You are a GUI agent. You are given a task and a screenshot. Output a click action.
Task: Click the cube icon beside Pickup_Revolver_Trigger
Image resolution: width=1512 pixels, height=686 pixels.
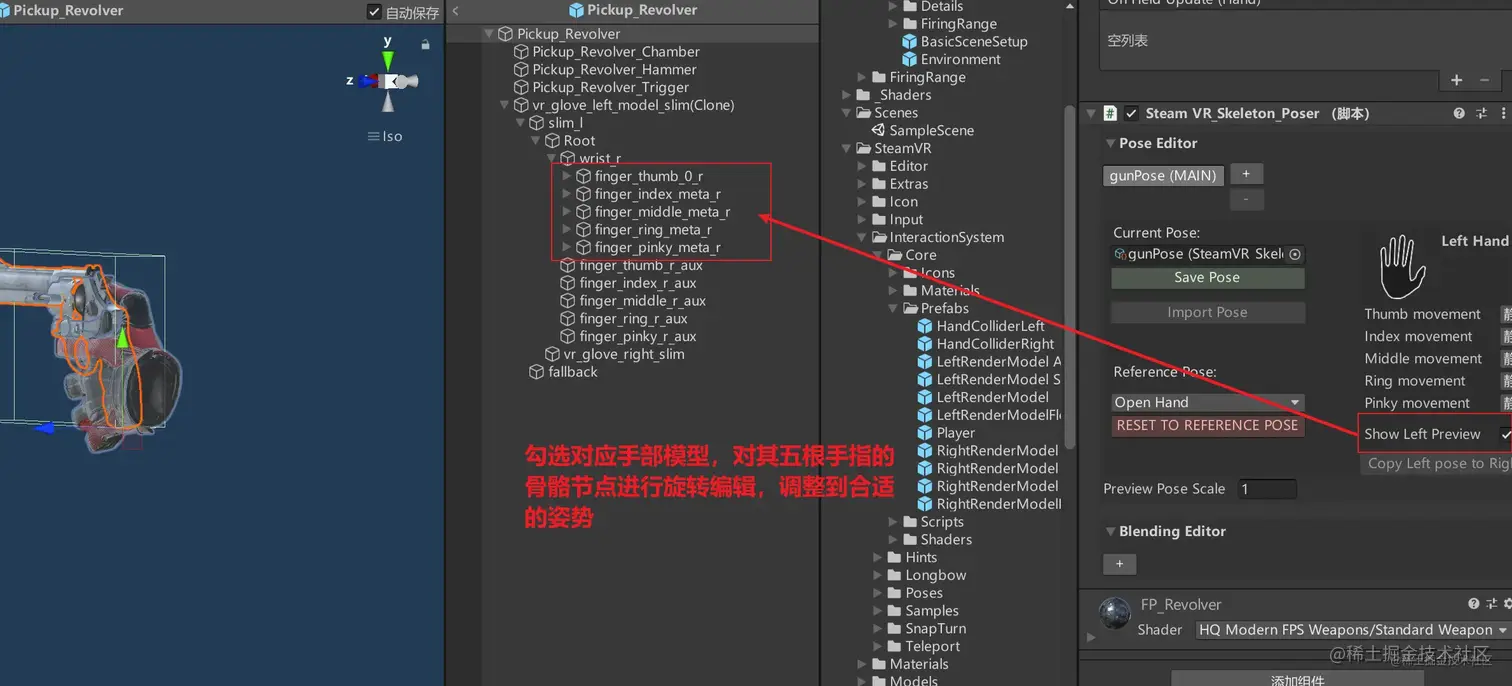pyautogui.click(x=521, y=88)
